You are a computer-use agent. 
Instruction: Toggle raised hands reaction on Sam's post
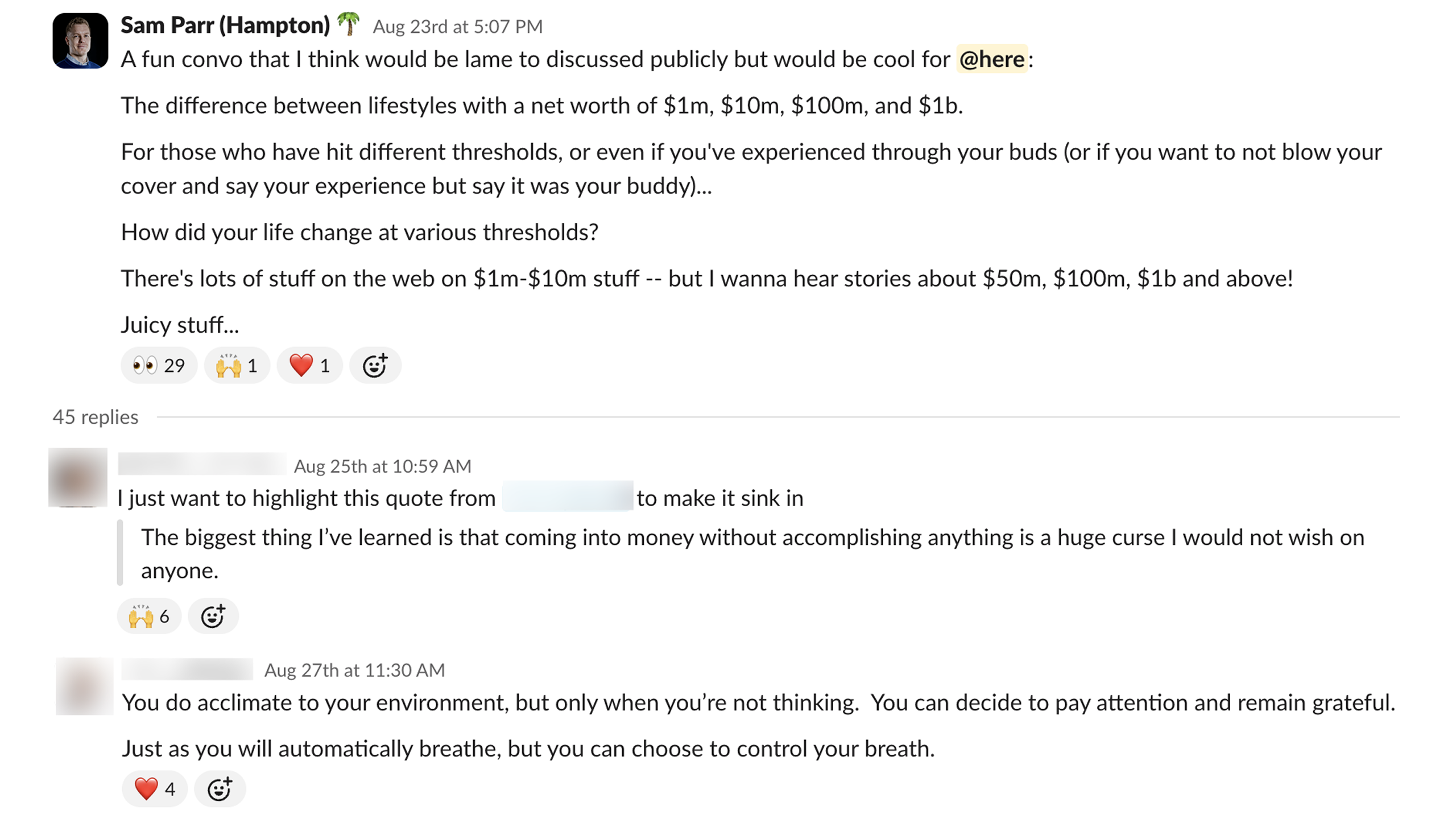click(x=237, y=365)
